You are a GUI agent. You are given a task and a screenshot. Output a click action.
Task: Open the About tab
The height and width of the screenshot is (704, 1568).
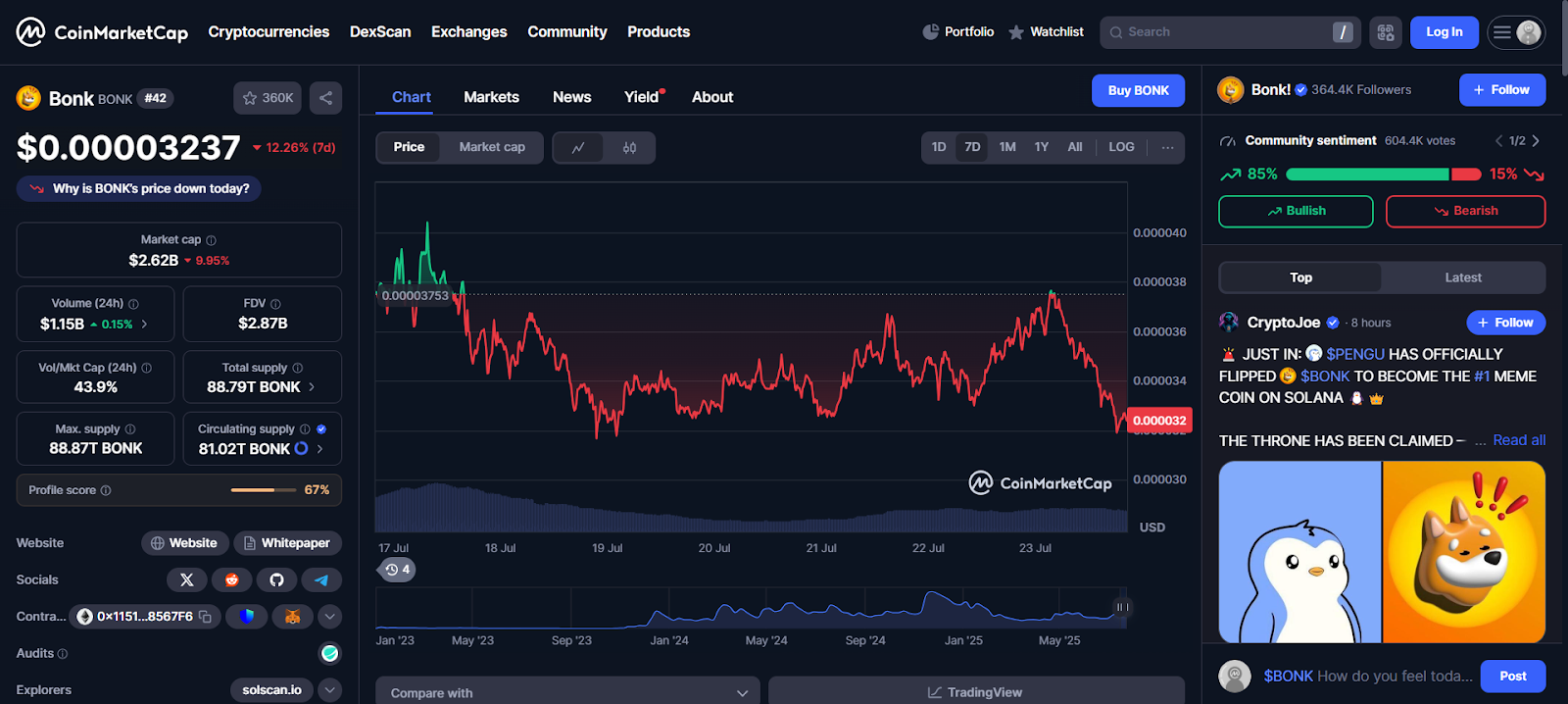point(712,97)
